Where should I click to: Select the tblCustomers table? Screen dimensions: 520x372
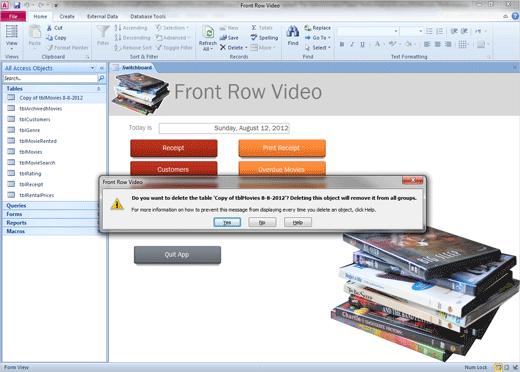(x=55, y=119)
